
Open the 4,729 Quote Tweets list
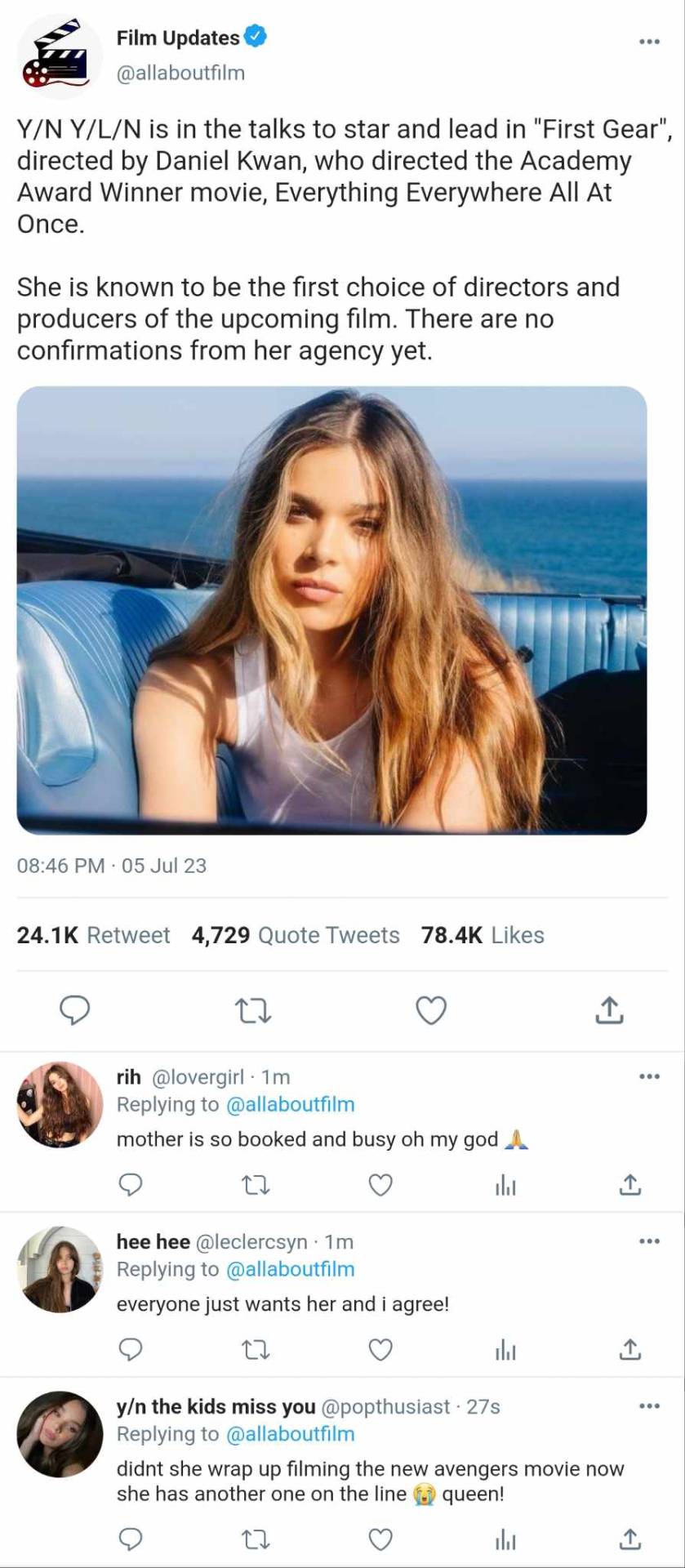[x=296, y=935]
